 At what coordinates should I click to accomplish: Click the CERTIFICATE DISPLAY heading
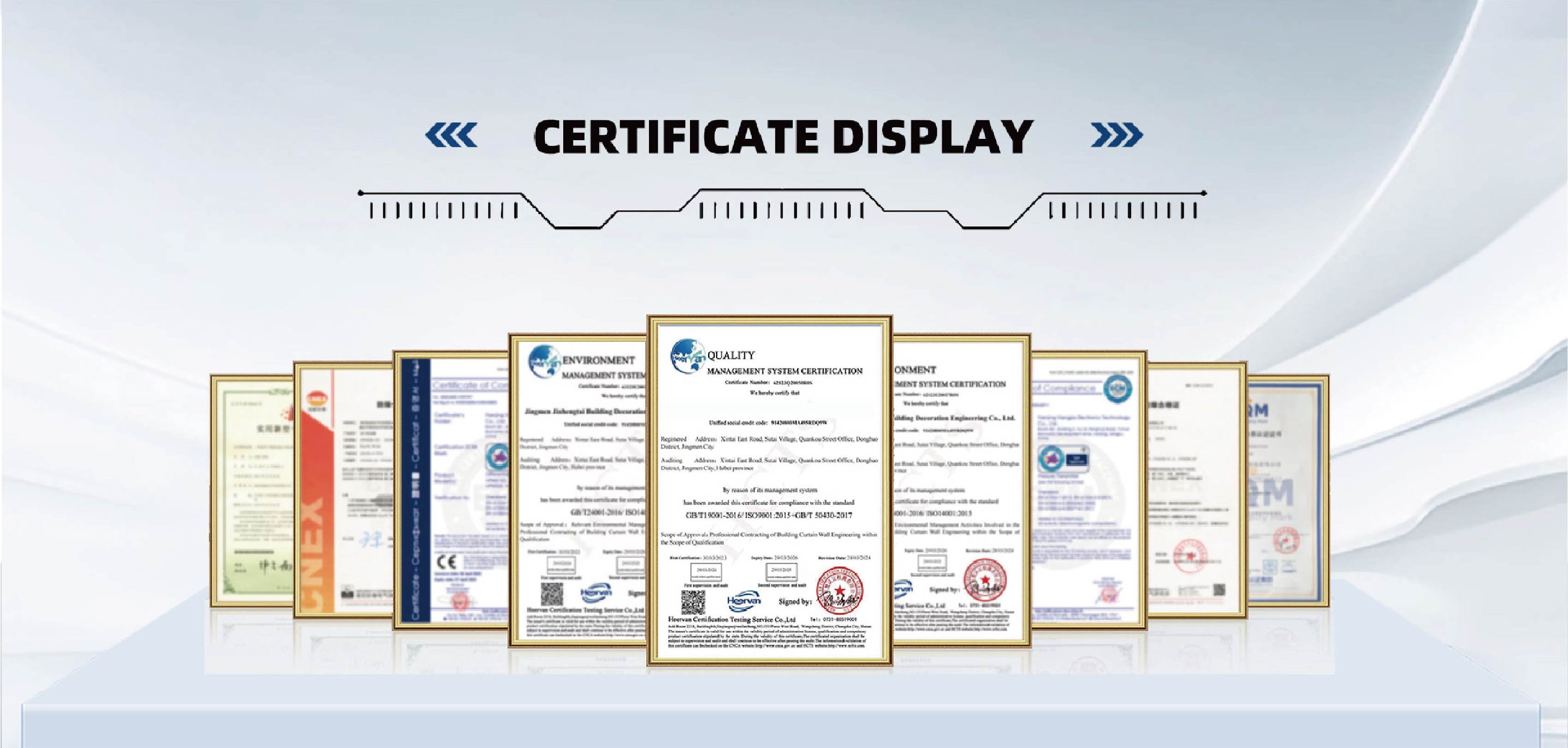[x=784, y=137]
